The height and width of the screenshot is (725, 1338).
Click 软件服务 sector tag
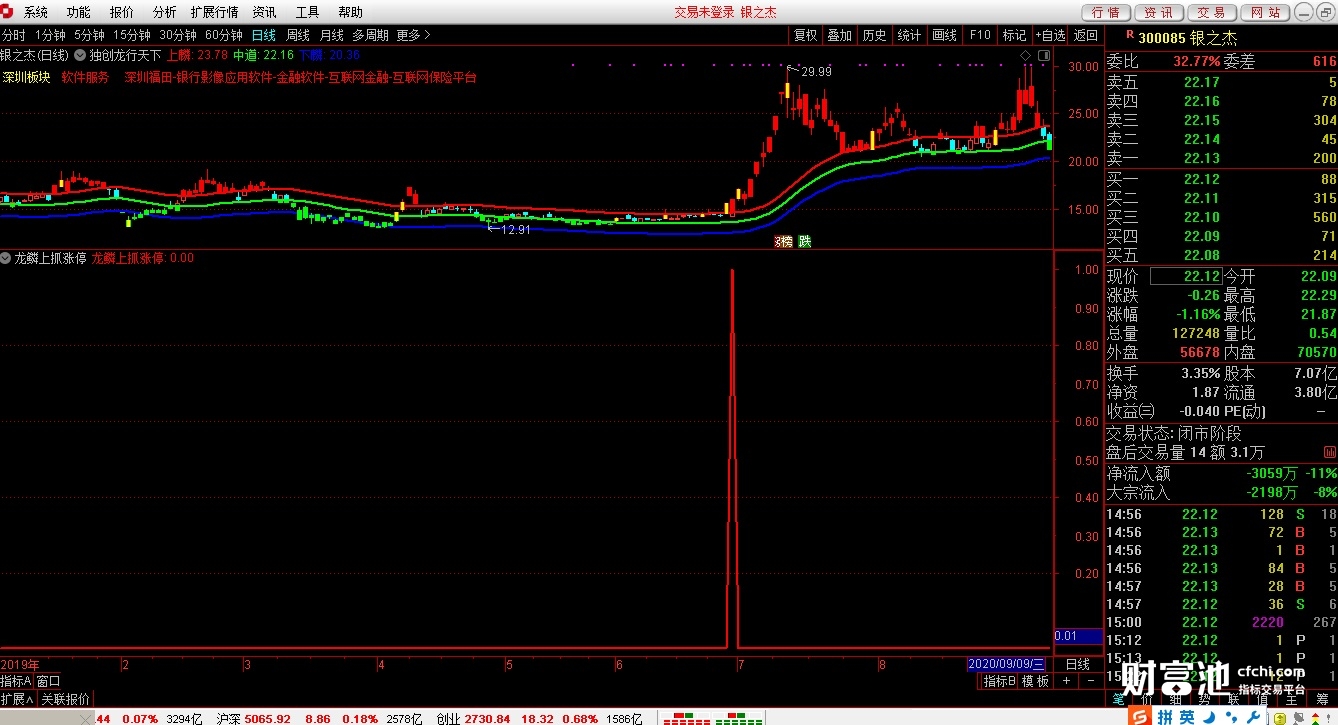(85, 77)
